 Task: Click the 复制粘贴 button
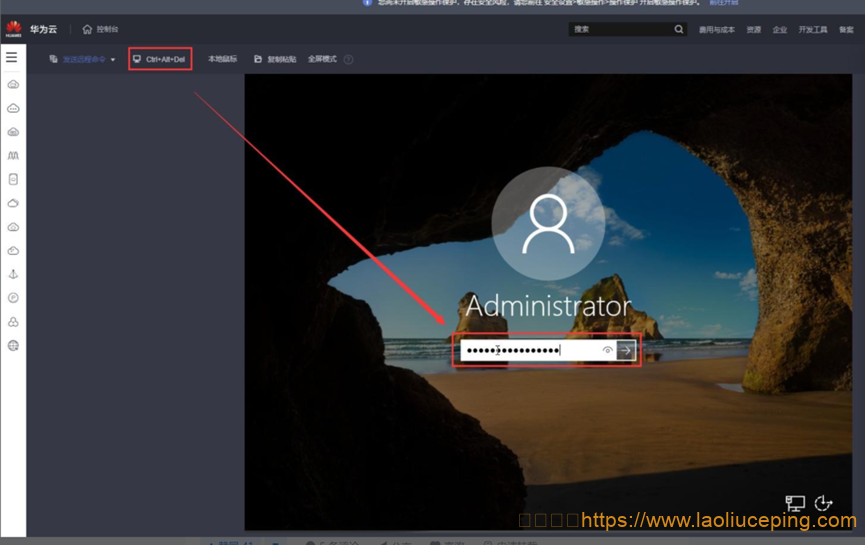tap(276, 60)
